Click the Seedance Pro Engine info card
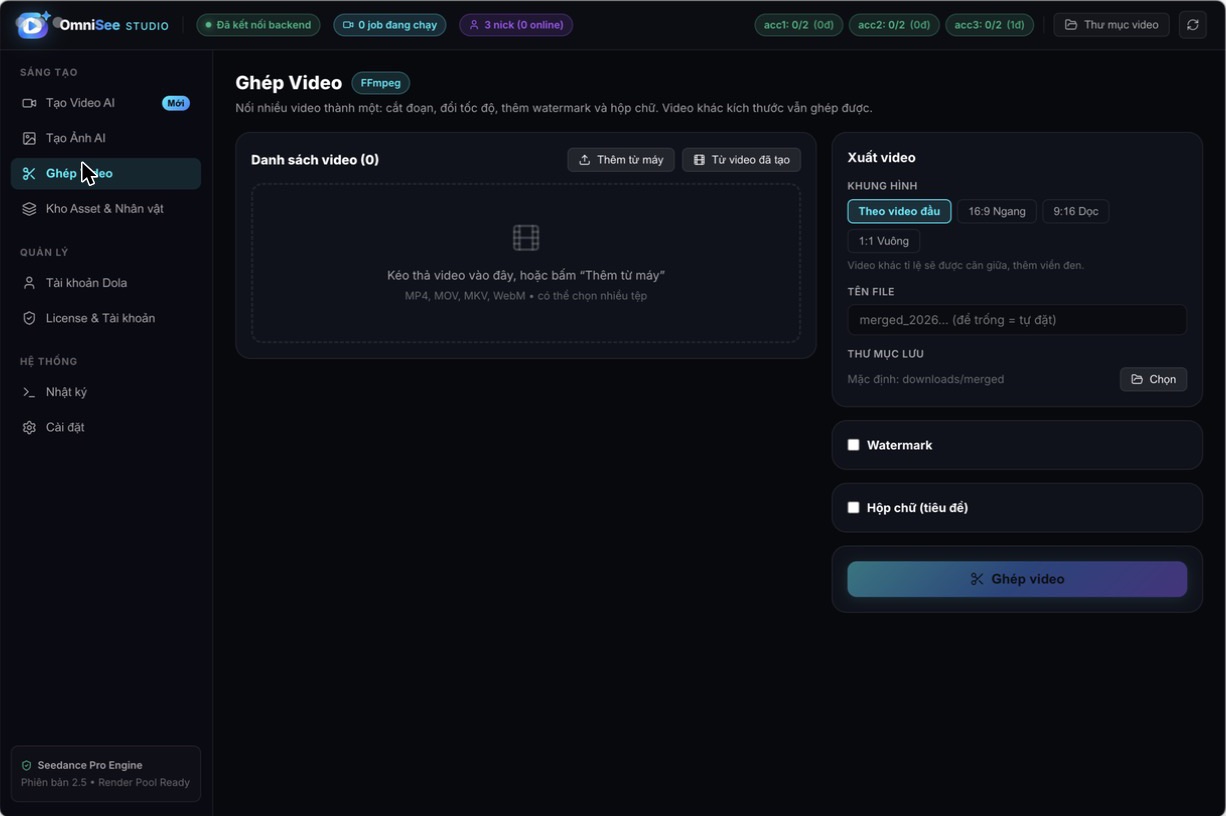This screenshot has height=816, width=1226. tap(106, 774)
